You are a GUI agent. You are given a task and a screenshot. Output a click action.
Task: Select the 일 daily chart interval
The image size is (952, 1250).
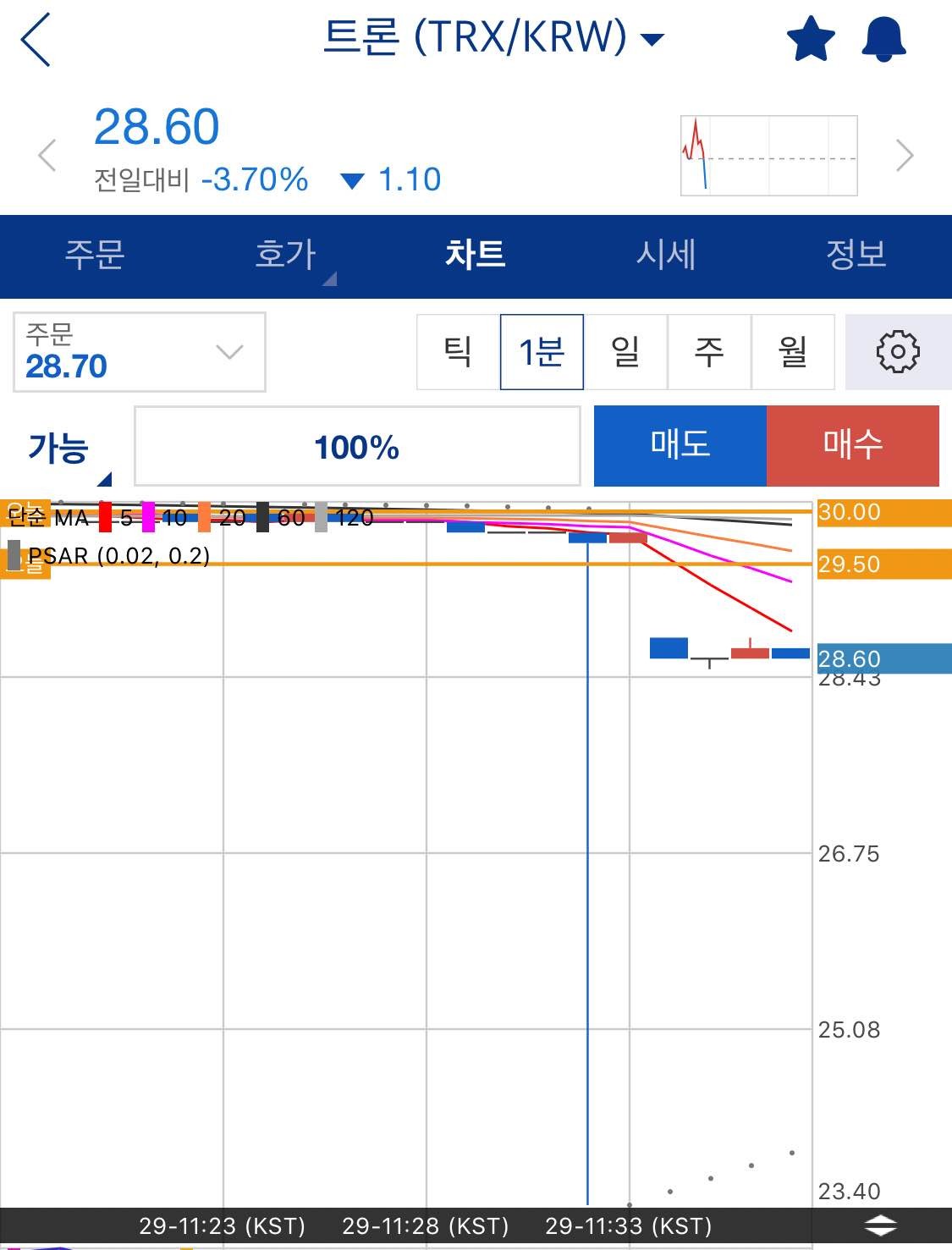point(626,352)
